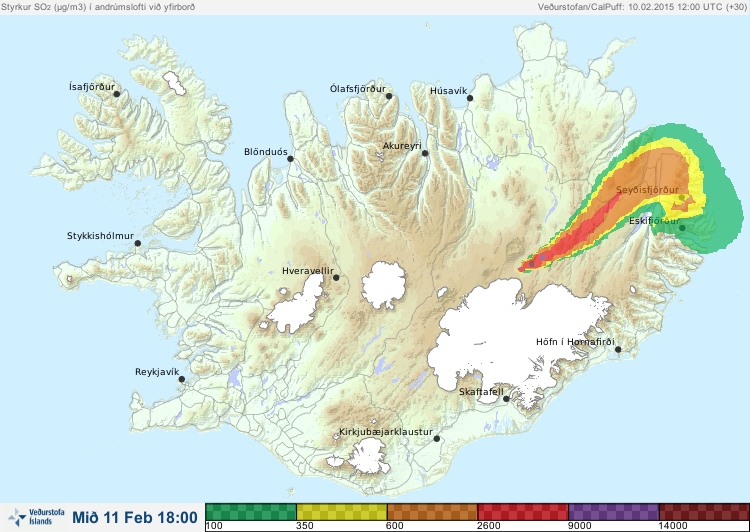Click the 'Höfn í Hornafirði' label

(575, 342)
